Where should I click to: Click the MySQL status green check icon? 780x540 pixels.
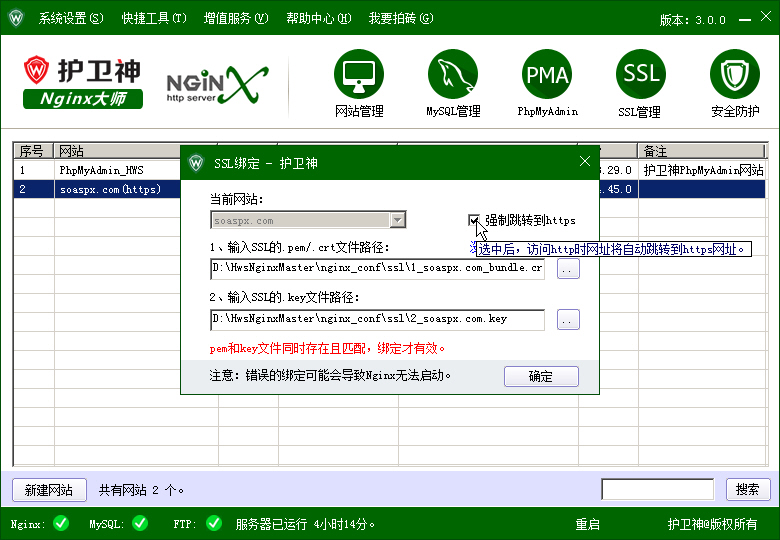pyautogui.click(x=139, y=523)
